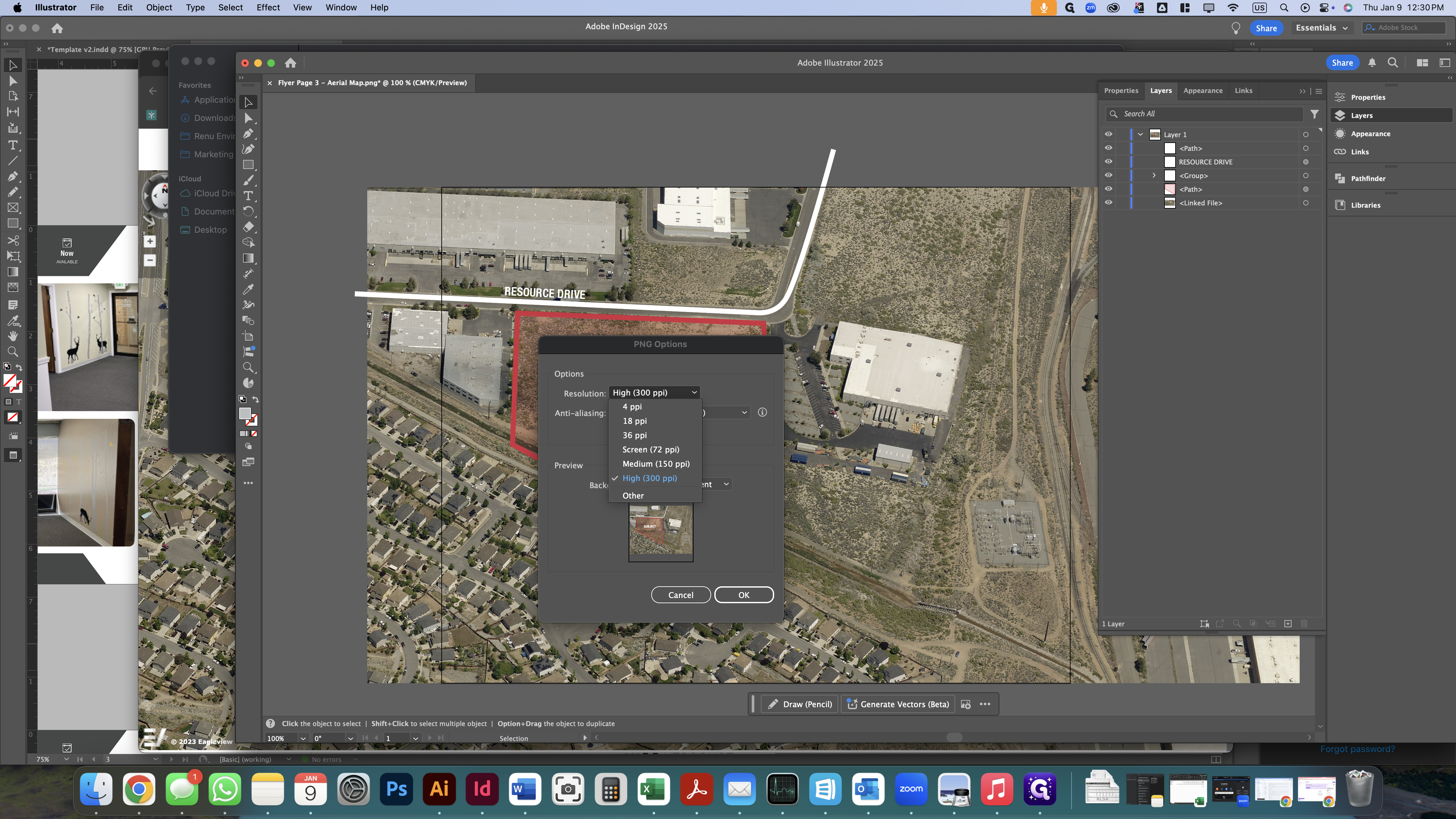Open Edit Toolbar three-dots in Illustrator
Screen dimensions: 1456x819
pos(248,483)
